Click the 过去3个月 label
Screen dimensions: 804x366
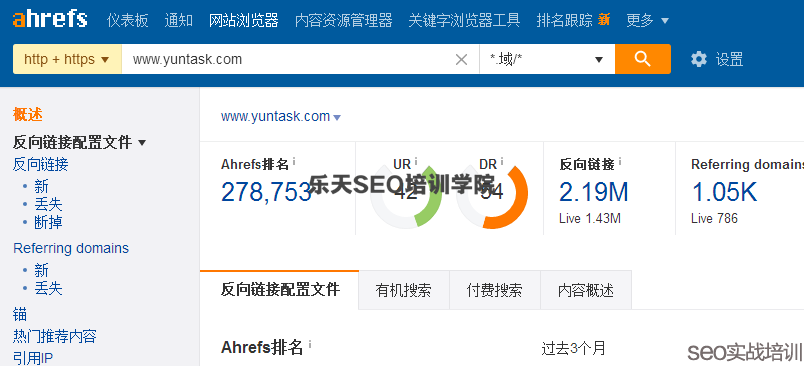(573, 349)
